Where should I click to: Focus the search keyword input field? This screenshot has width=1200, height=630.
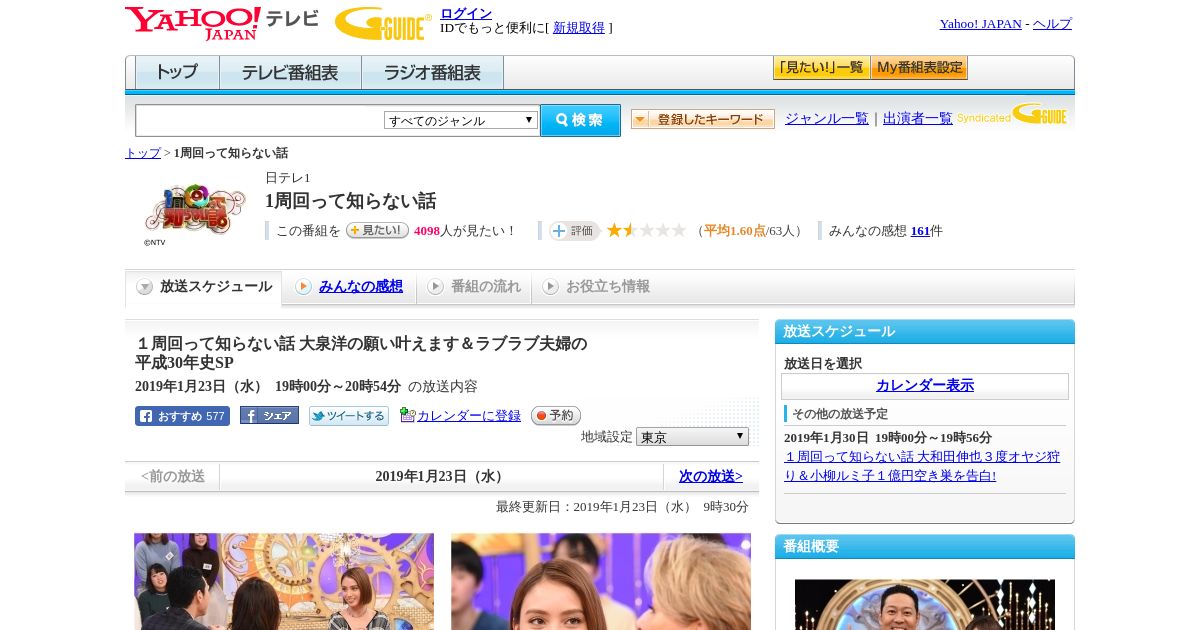pos(260,120)
